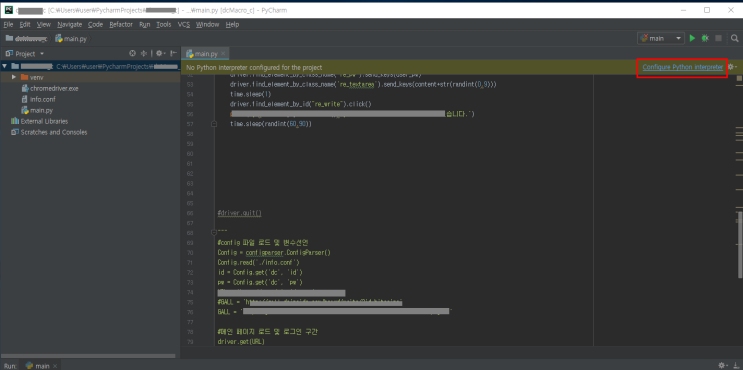Click code fold marker at line 57
743x370 pixels.
[x=214, y=124]
